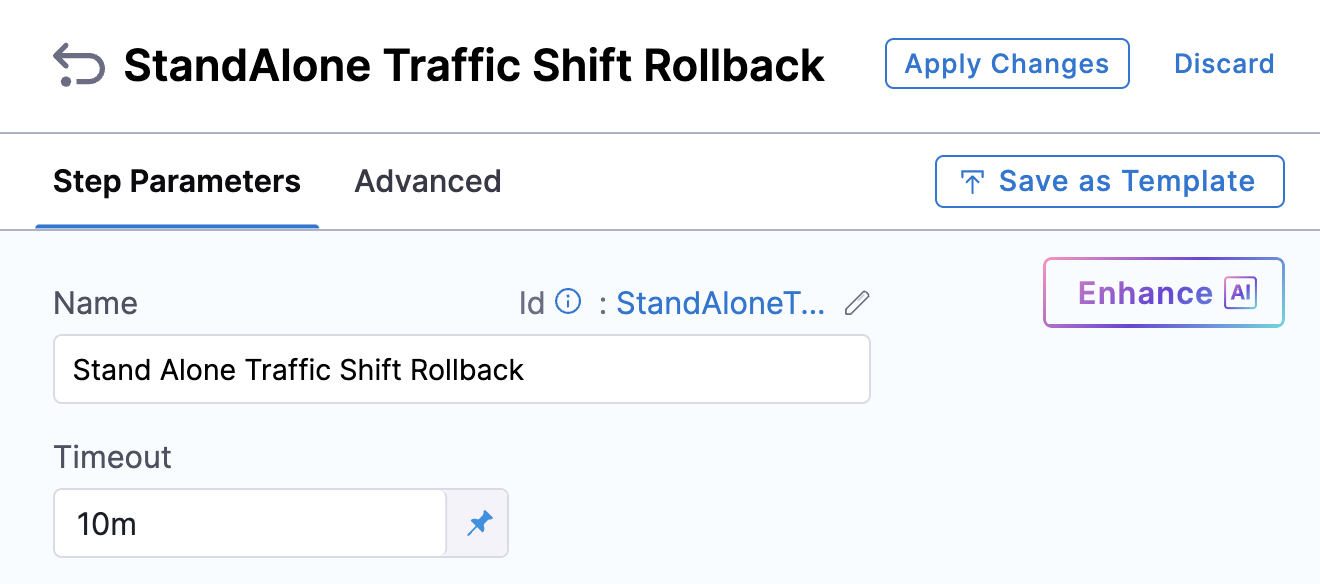Click the colon separator after the Id info icon
1320x584 pixels.
pos(603,303)
